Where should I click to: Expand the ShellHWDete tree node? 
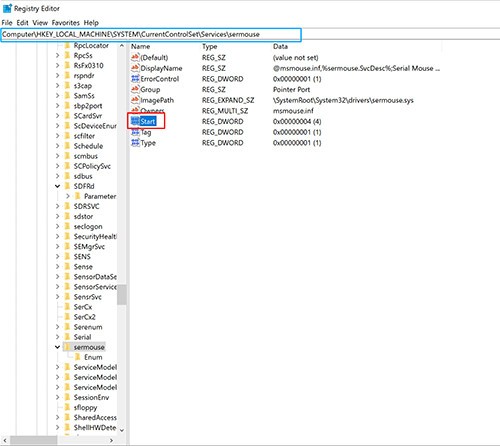coord(57,427)
